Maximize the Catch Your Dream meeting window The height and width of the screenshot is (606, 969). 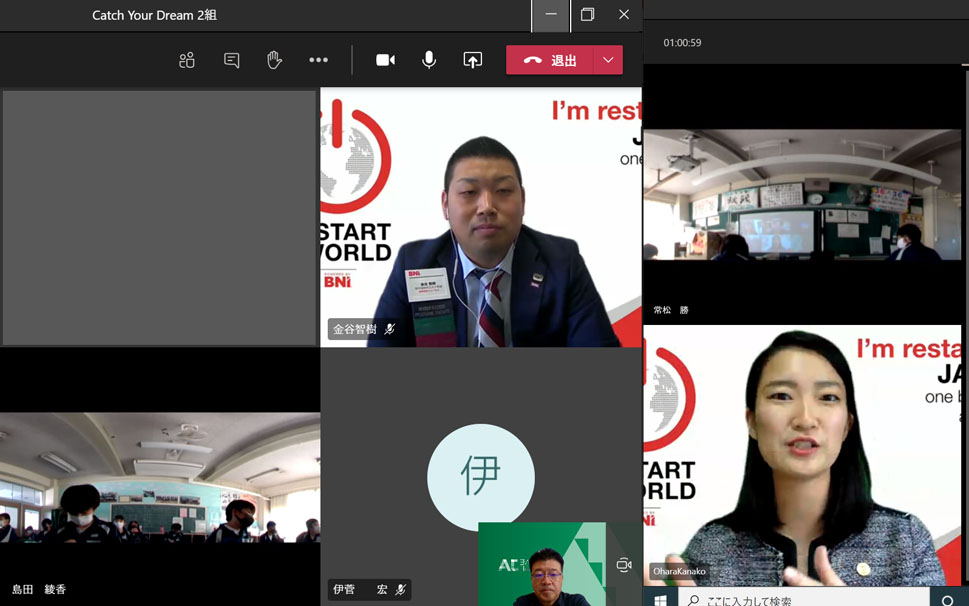click(587, 15)
